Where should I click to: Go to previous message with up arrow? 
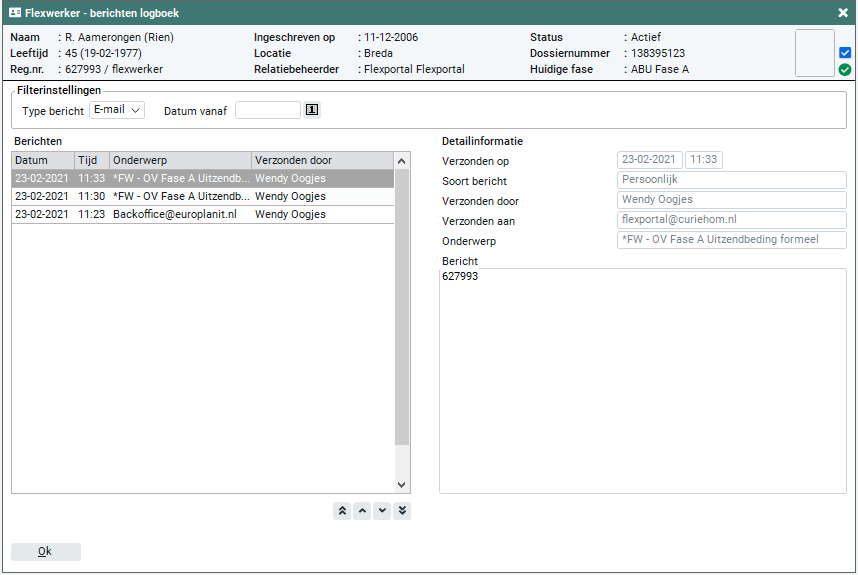tap(362, 511)
